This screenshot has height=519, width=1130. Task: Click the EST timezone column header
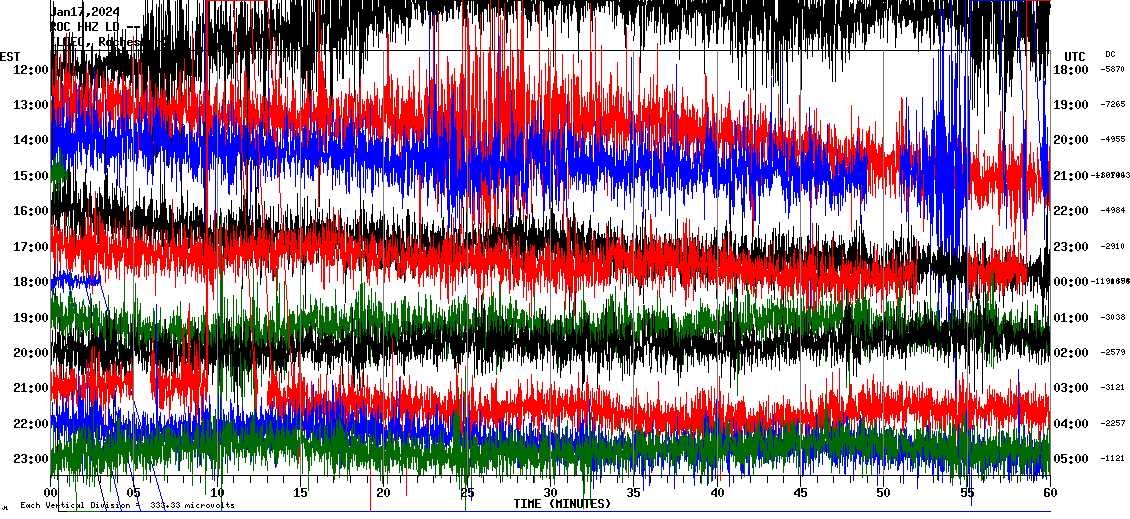pos(11,56)
